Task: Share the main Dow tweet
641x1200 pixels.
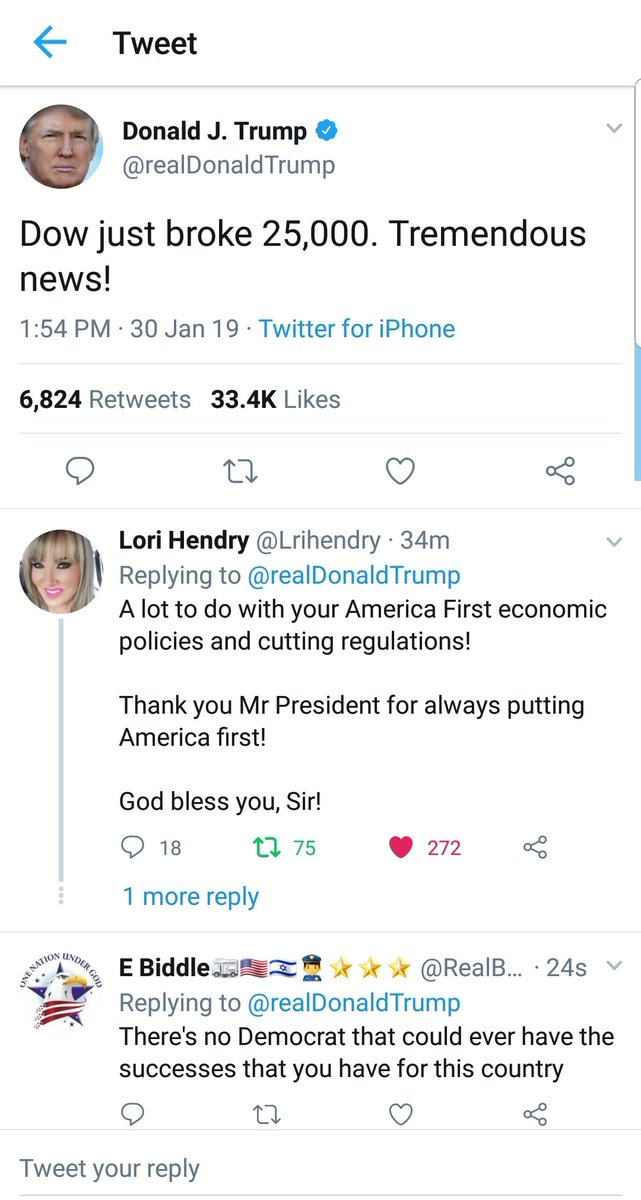Action: [560, 471]
